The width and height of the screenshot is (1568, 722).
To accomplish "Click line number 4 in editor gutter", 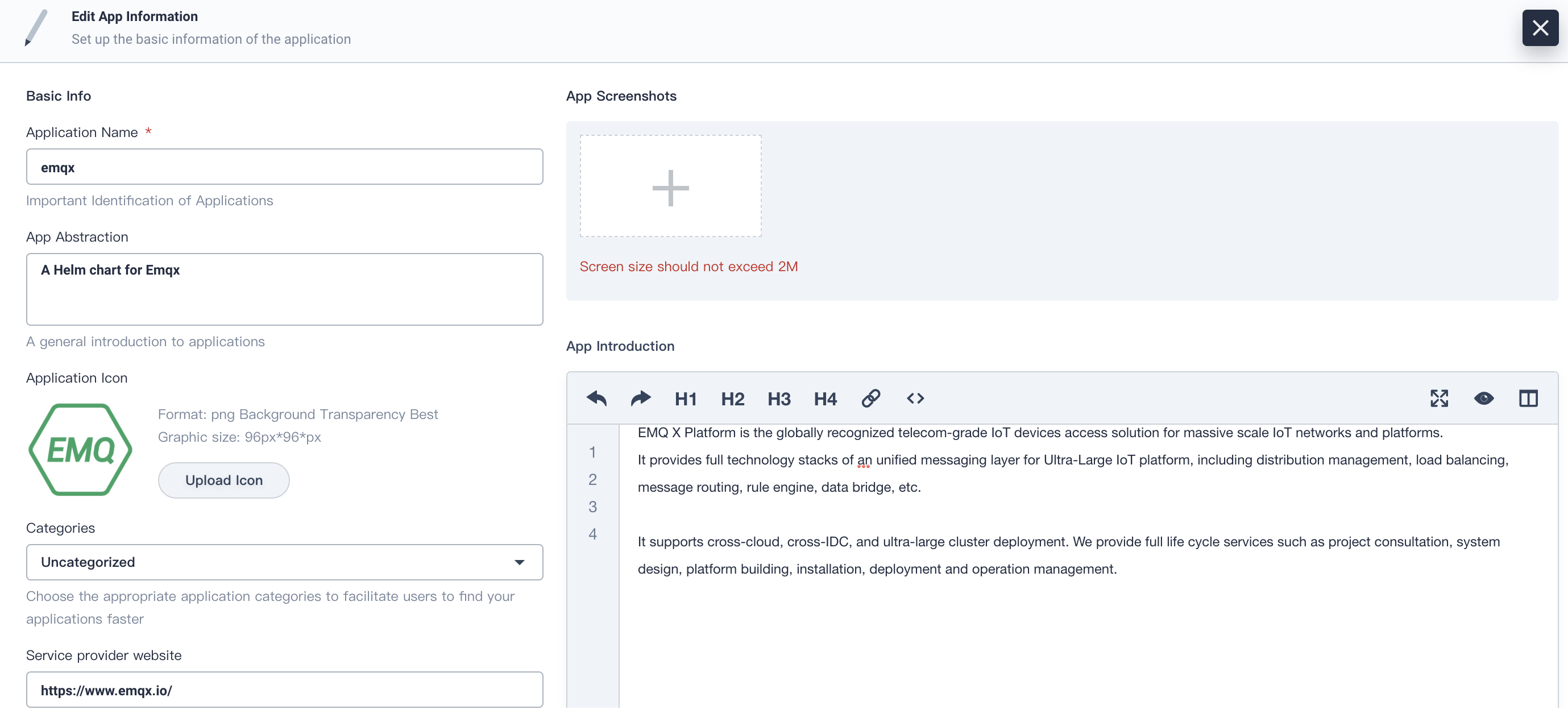I will pos(592,534).
